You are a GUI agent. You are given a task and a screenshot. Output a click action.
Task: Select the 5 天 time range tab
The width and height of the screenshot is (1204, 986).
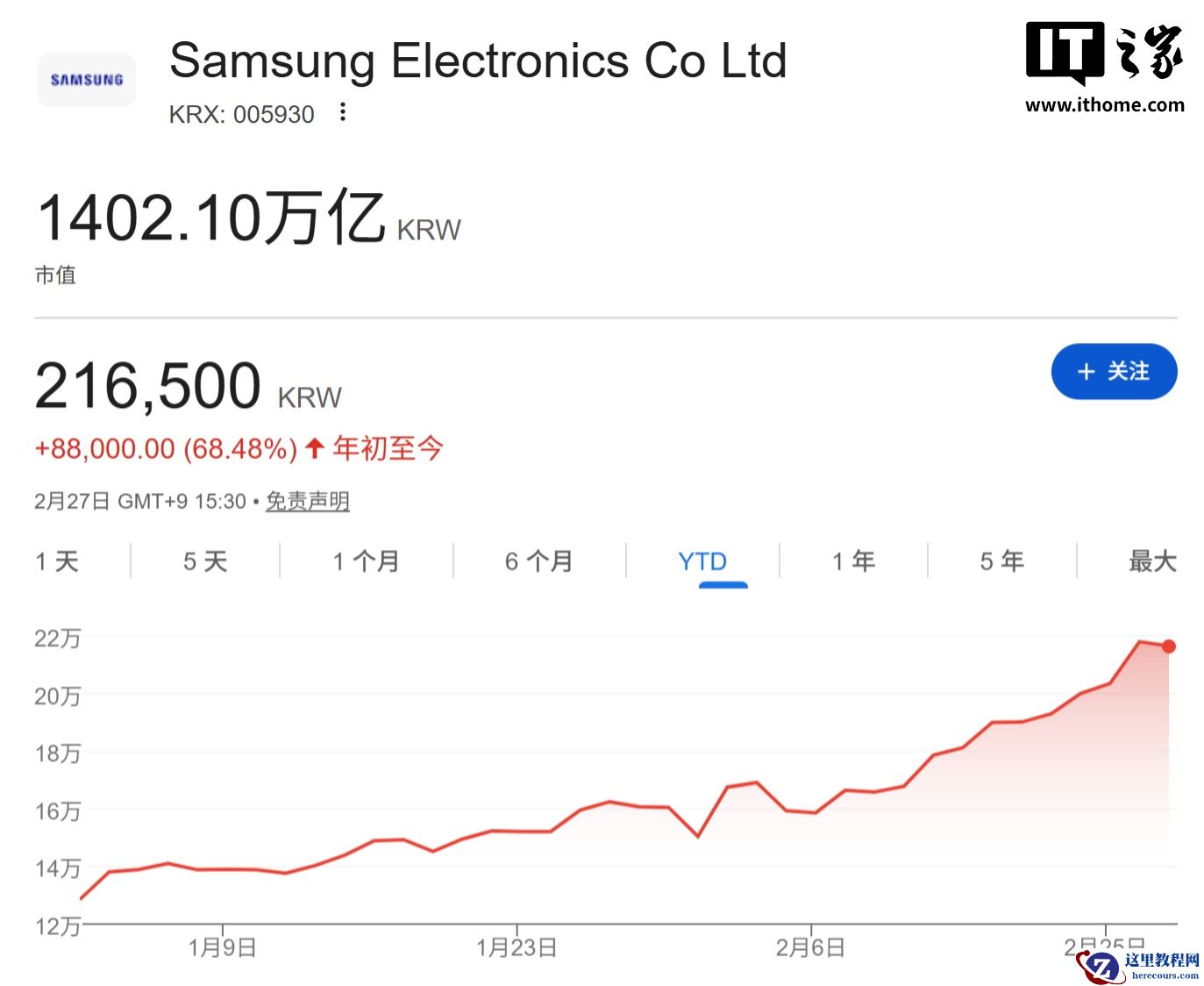[x=205, y=561]
